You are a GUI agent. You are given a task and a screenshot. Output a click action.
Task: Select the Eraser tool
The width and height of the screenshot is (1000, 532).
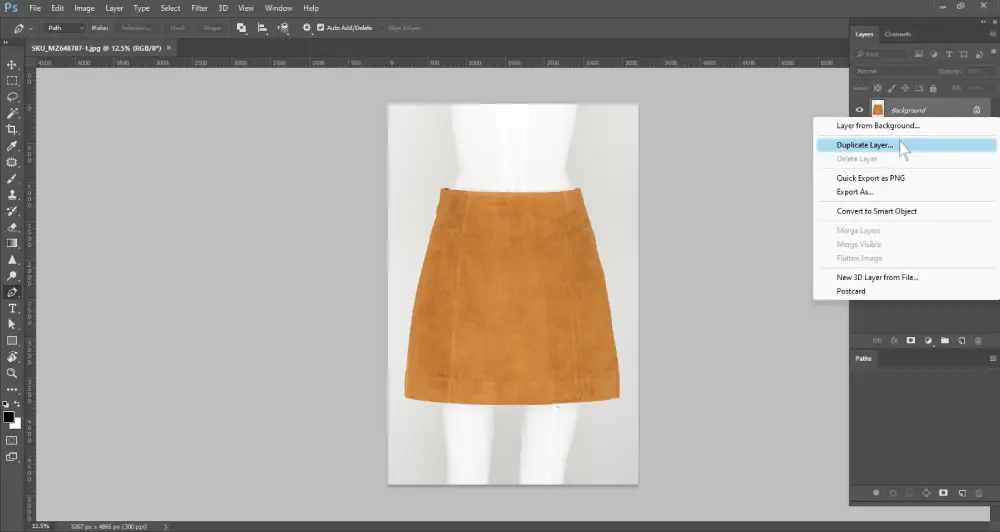(x=11, y=227)
